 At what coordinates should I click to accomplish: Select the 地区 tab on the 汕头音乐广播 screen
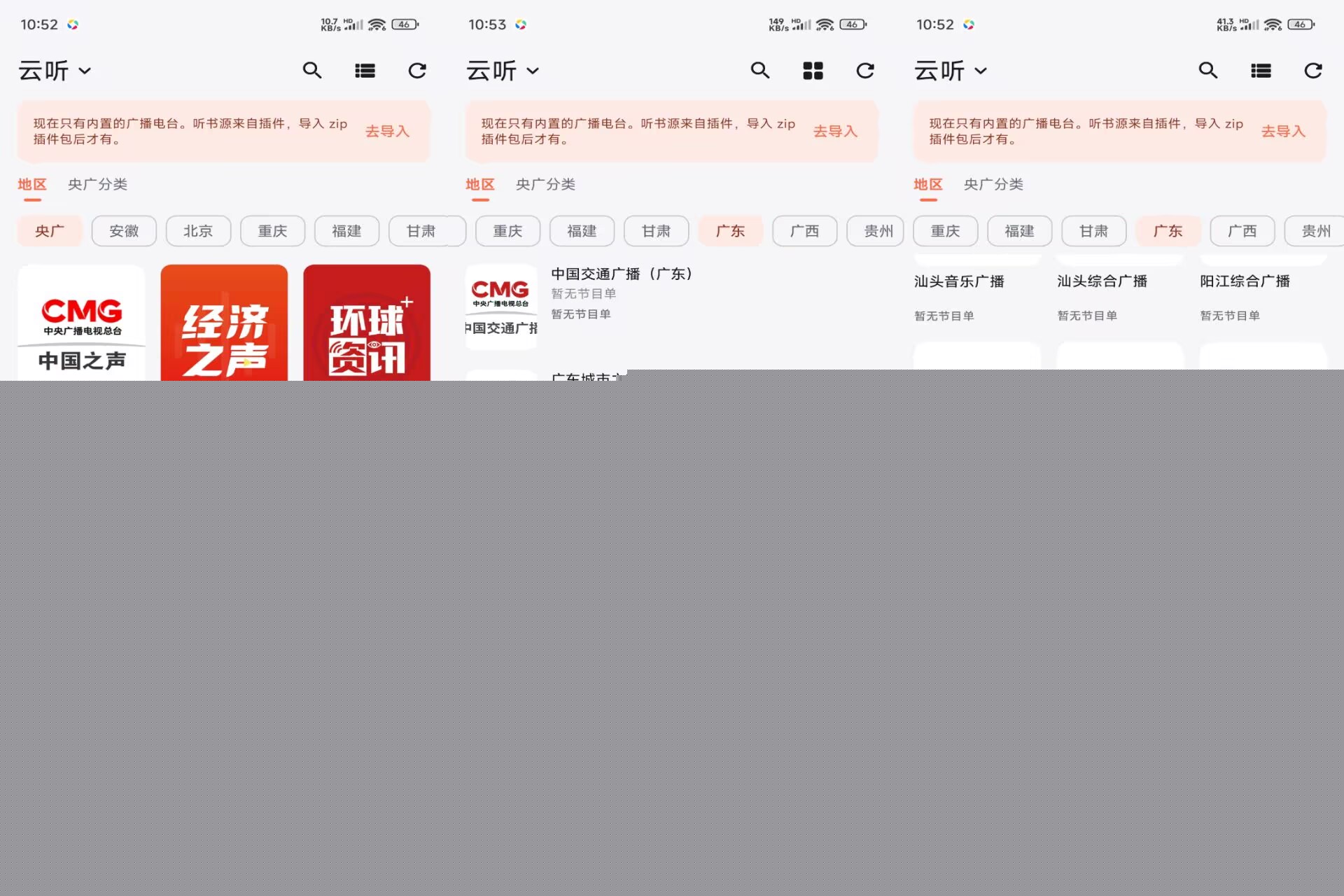[928, 185]
